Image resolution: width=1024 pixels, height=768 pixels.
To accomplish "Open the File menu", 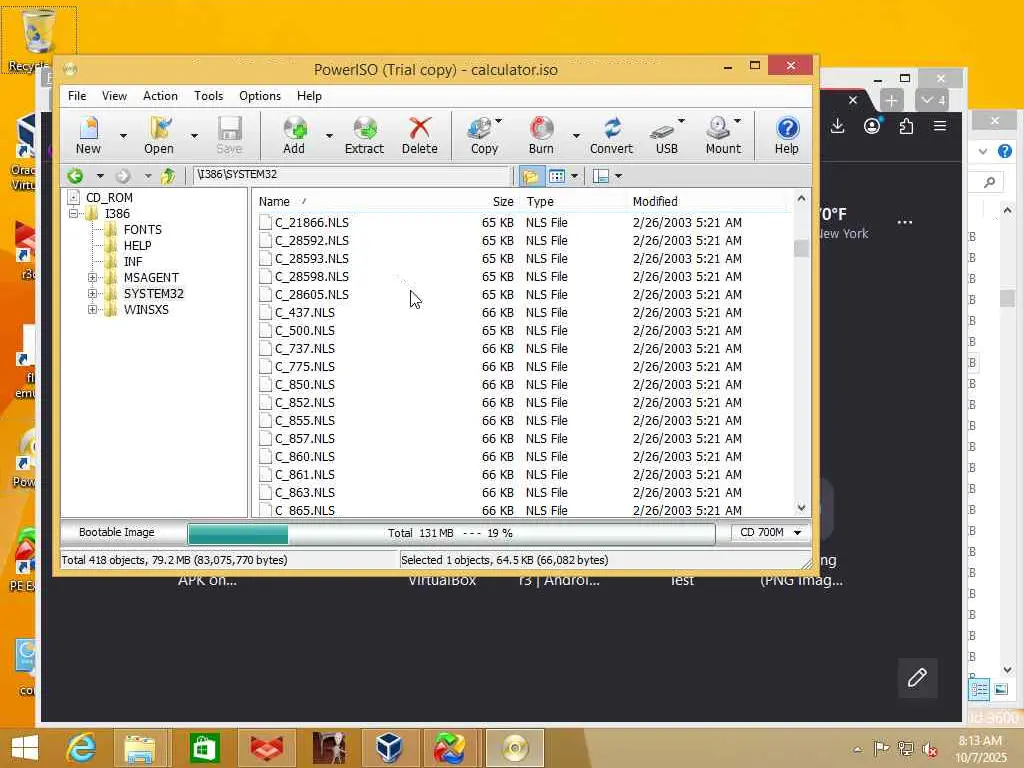I will click(77, 96).
